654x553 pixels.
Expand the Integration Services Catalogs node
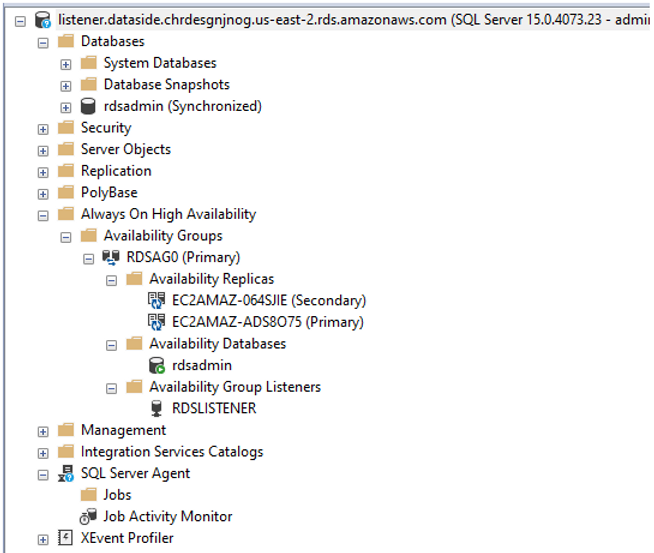(x=43, y=454)
